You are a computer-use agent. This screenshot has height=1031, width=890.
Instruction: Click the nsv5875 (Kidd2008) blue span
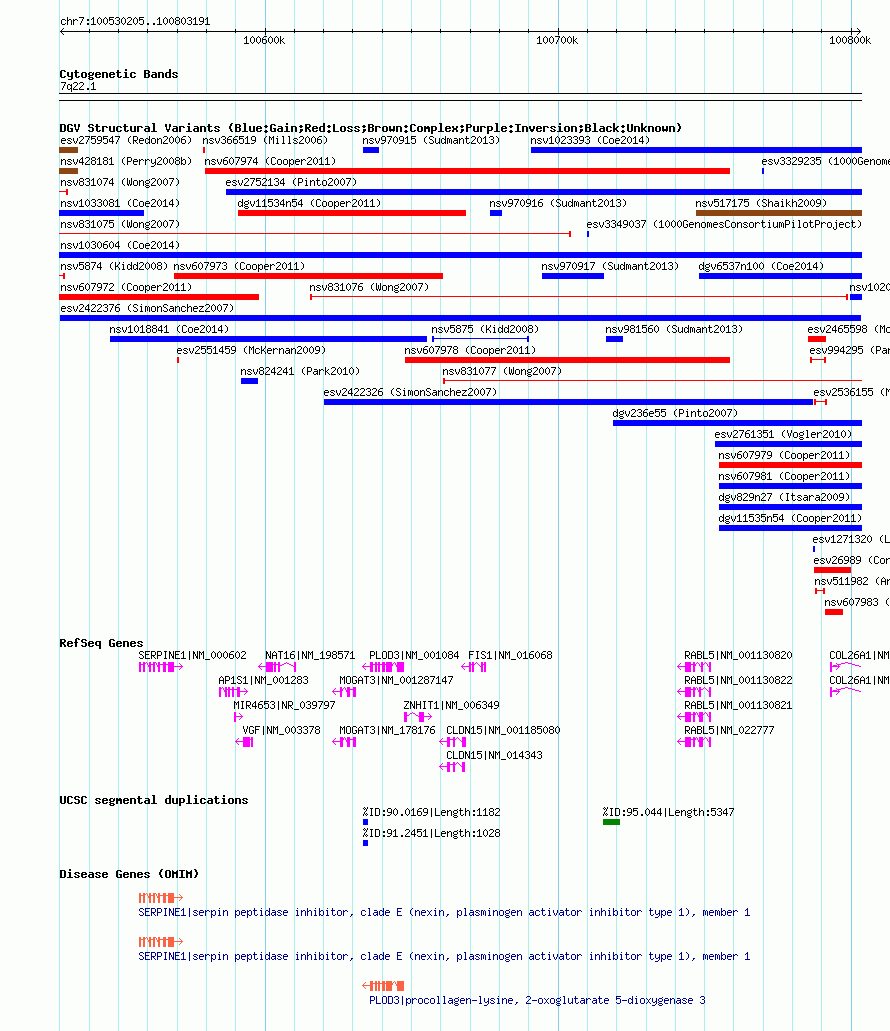click(480, 339)
